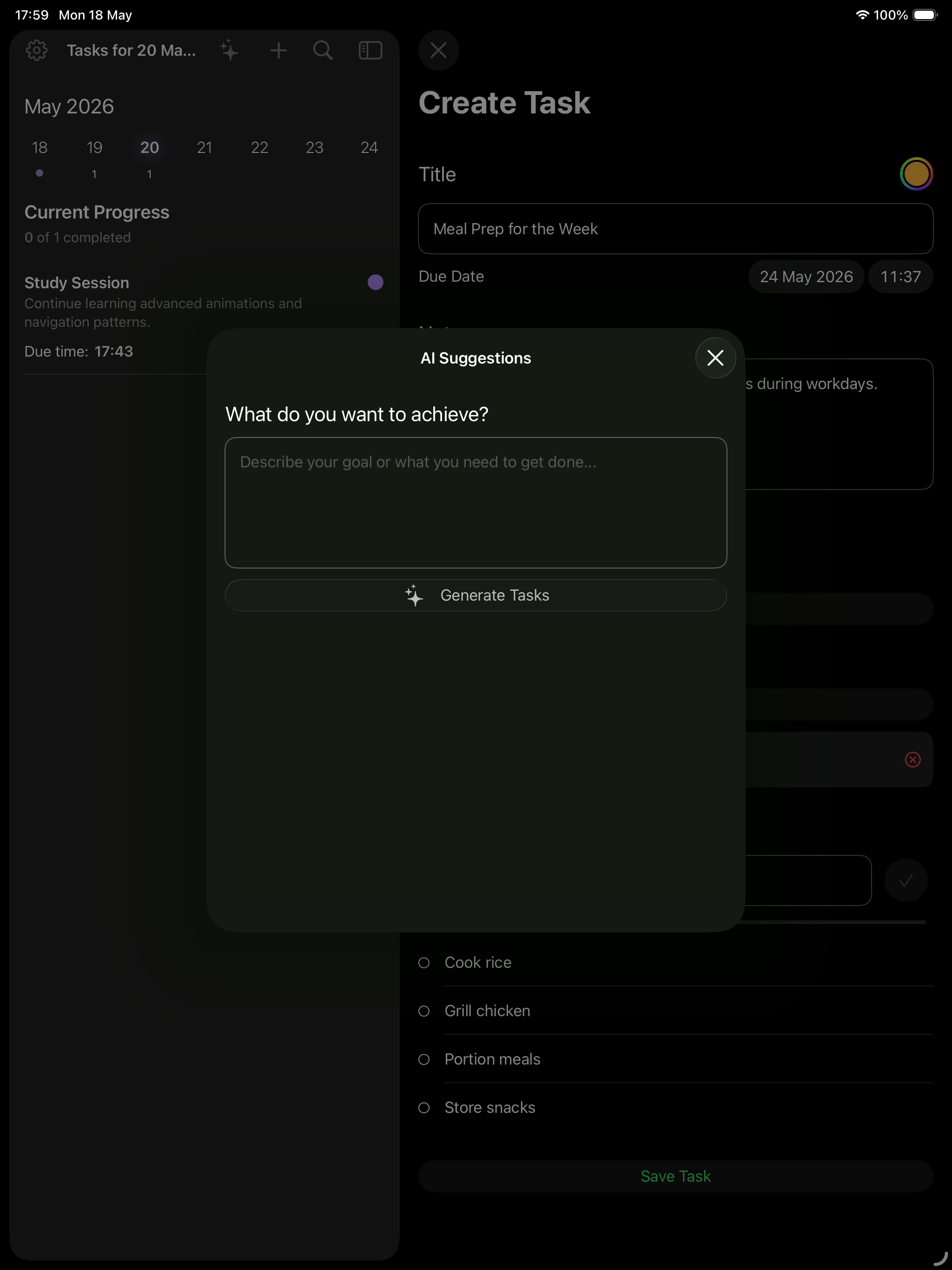Click the goal description text field
The image size is (952, 1270).
click(476, 503)
